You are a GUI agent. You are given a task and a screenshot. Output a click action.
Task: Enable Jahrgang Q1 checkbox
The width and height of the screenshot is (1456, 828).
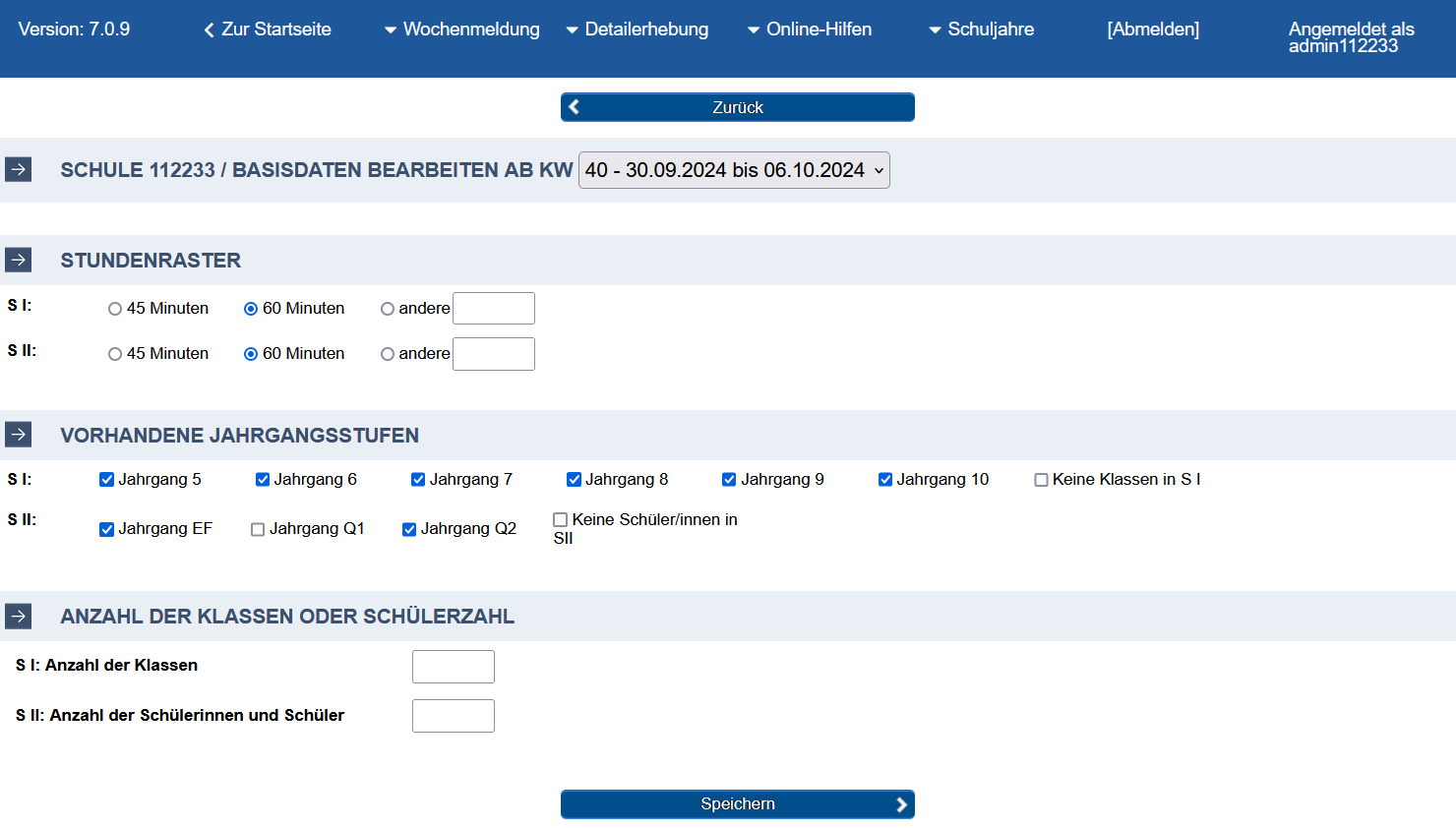point(258,529)
